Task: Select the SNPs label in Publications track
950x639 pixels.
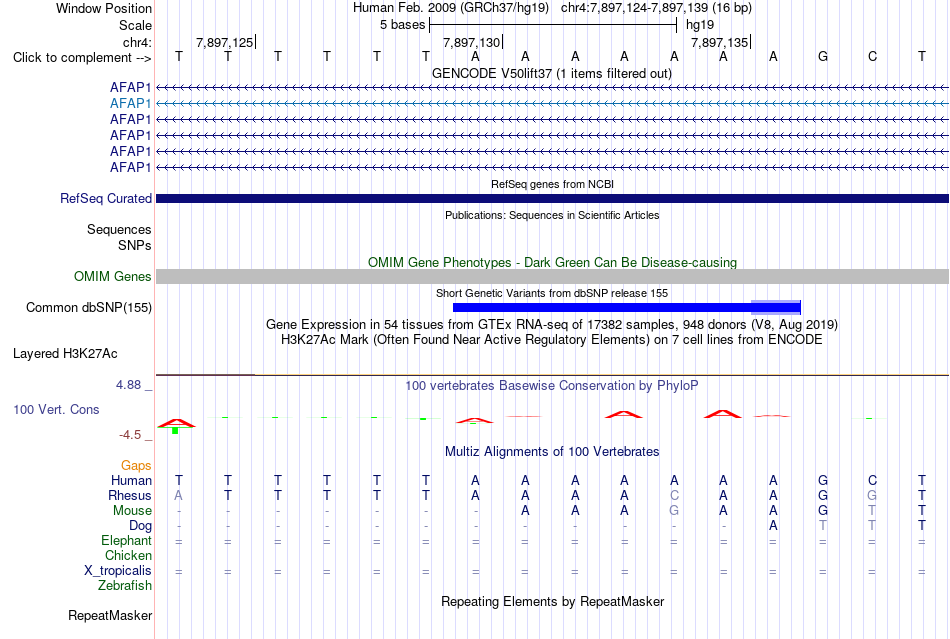Action: (x=135, y=245)
